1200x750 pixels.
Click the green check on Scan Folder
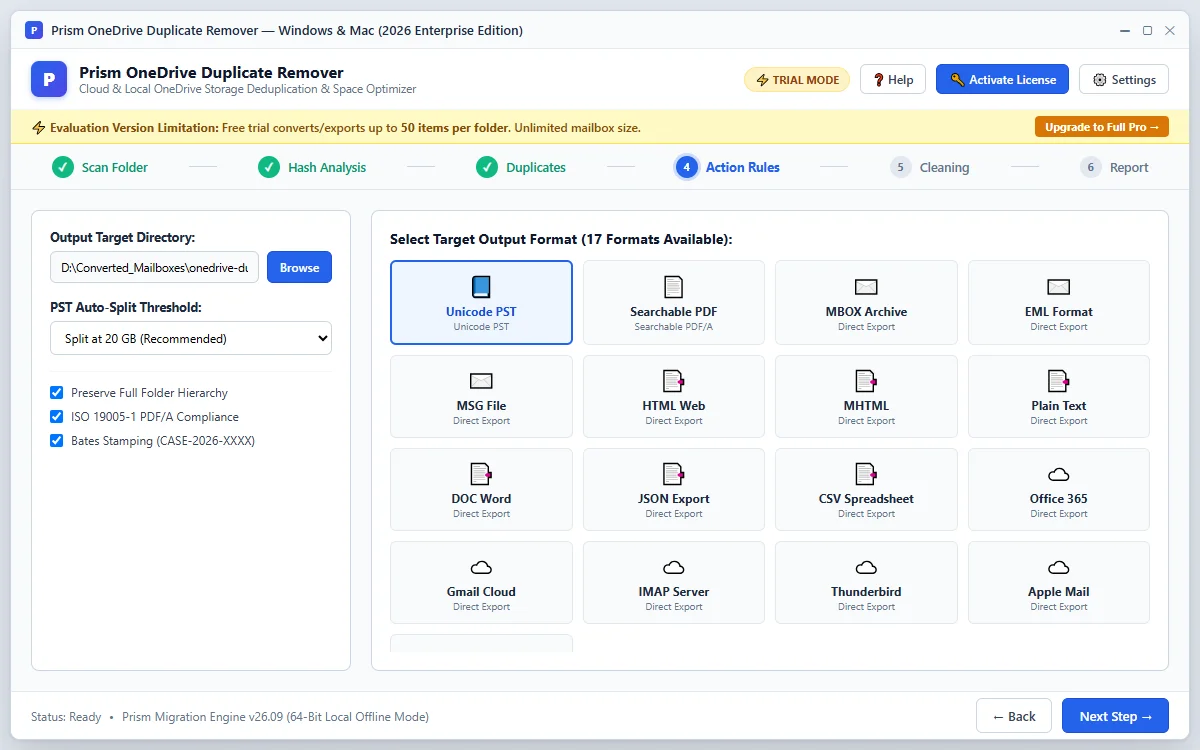click(x=63, y=167)
